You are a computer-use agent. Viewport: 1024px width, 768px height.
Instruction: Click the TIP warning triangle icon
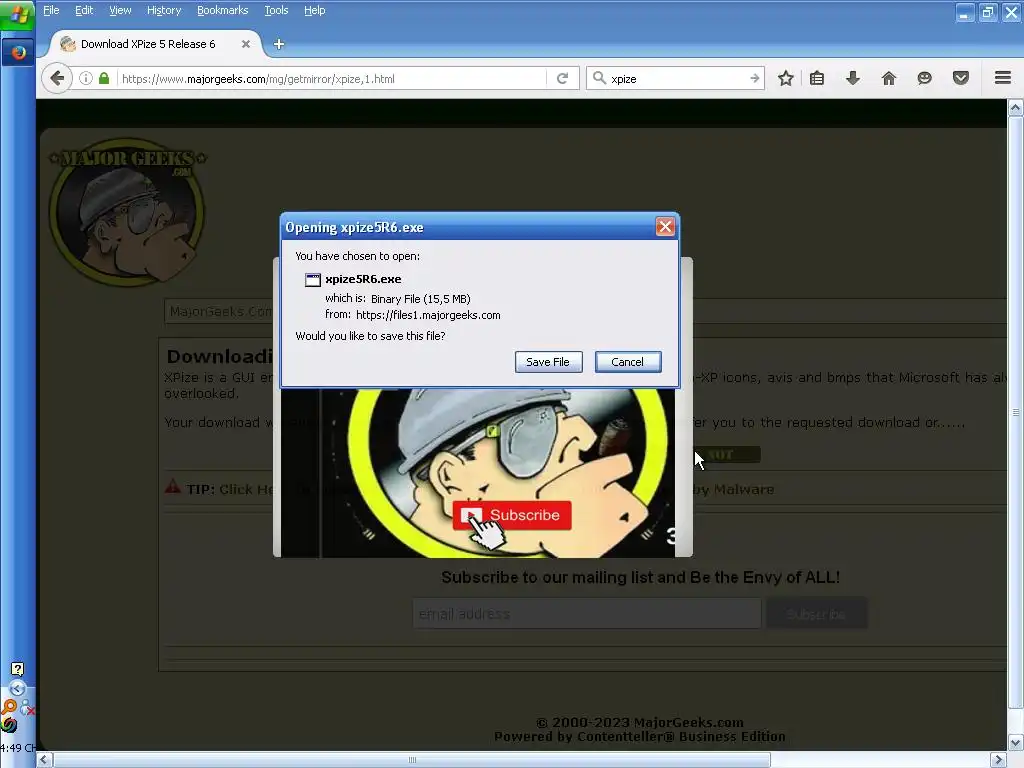(x=172, y=487)
